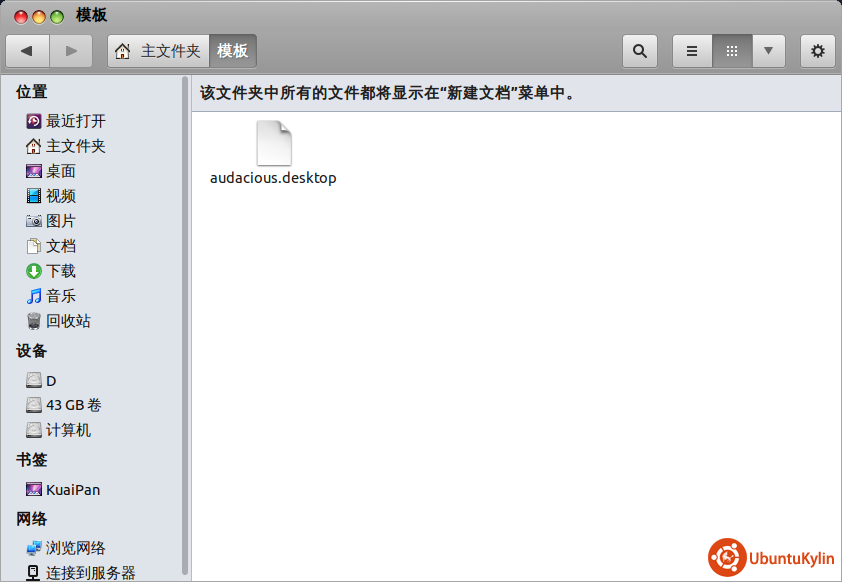The width and height of the screenshot is (842, 582).
Task: Expand the view options dropdown arrow
Action: (x=768, y=51)
